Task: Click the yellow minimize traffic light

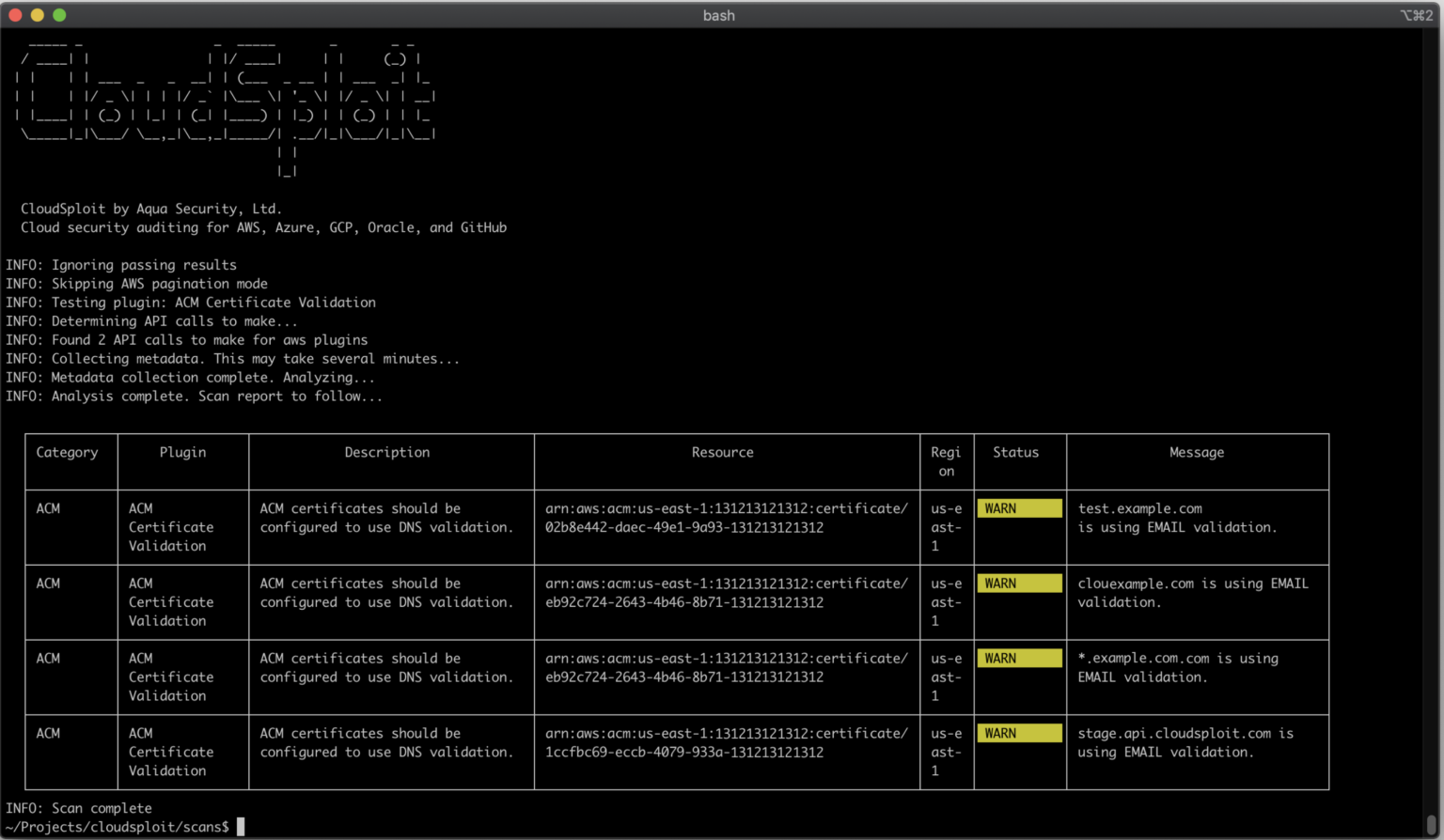Action: pyautogui.click(x=38, y=15)
